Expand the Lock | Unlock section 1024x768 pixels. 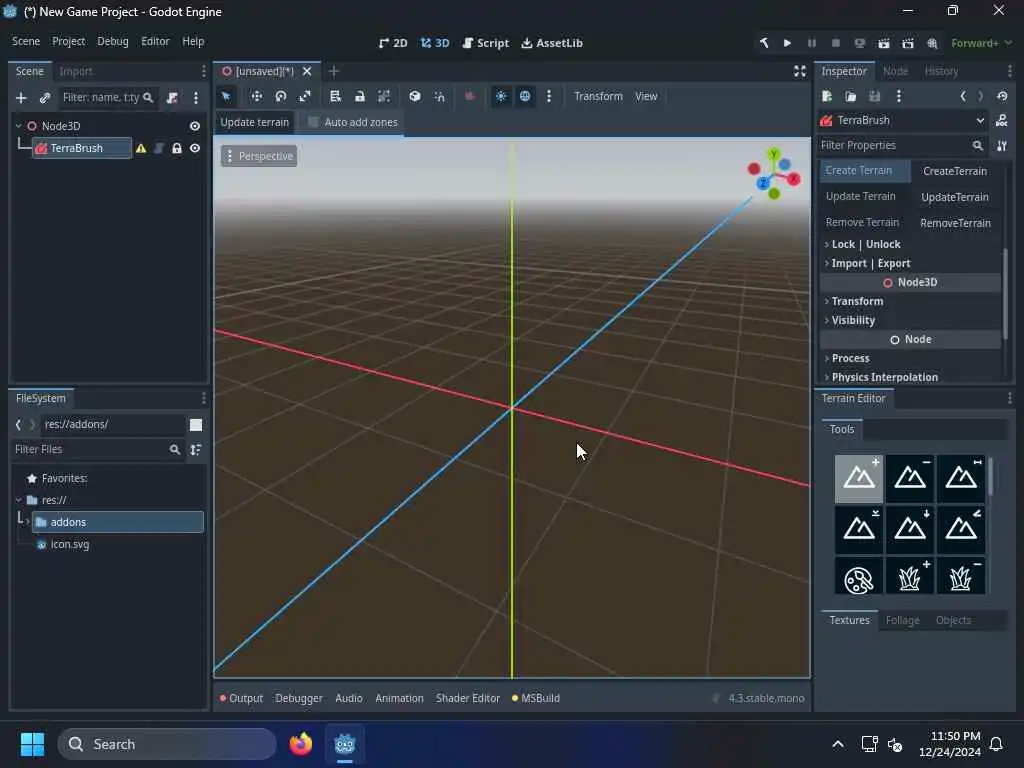click(x=910, y=244)
